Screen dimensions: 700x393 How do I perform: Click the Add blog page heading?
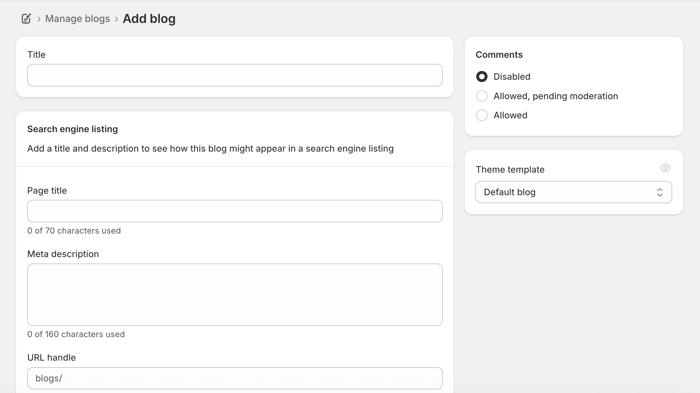[x=149, y=19]
